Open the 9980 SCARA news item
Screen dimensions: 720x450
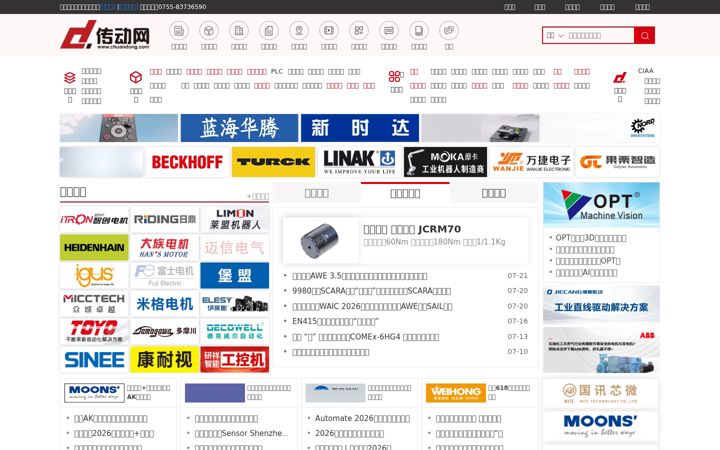[x=371, y=291]
